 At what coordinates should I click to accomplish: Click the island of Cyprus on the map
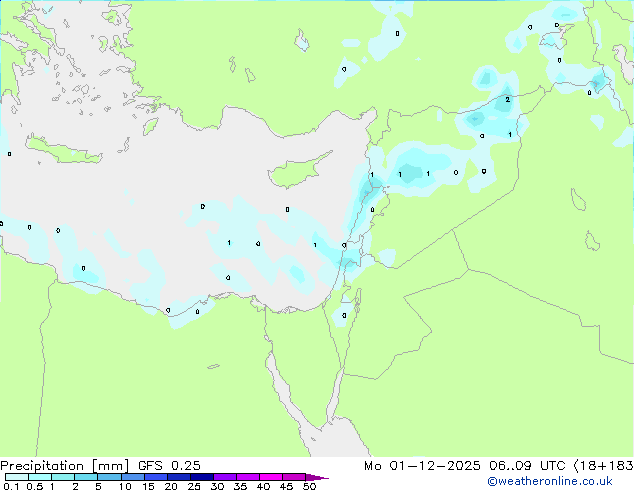click(296, 171)
